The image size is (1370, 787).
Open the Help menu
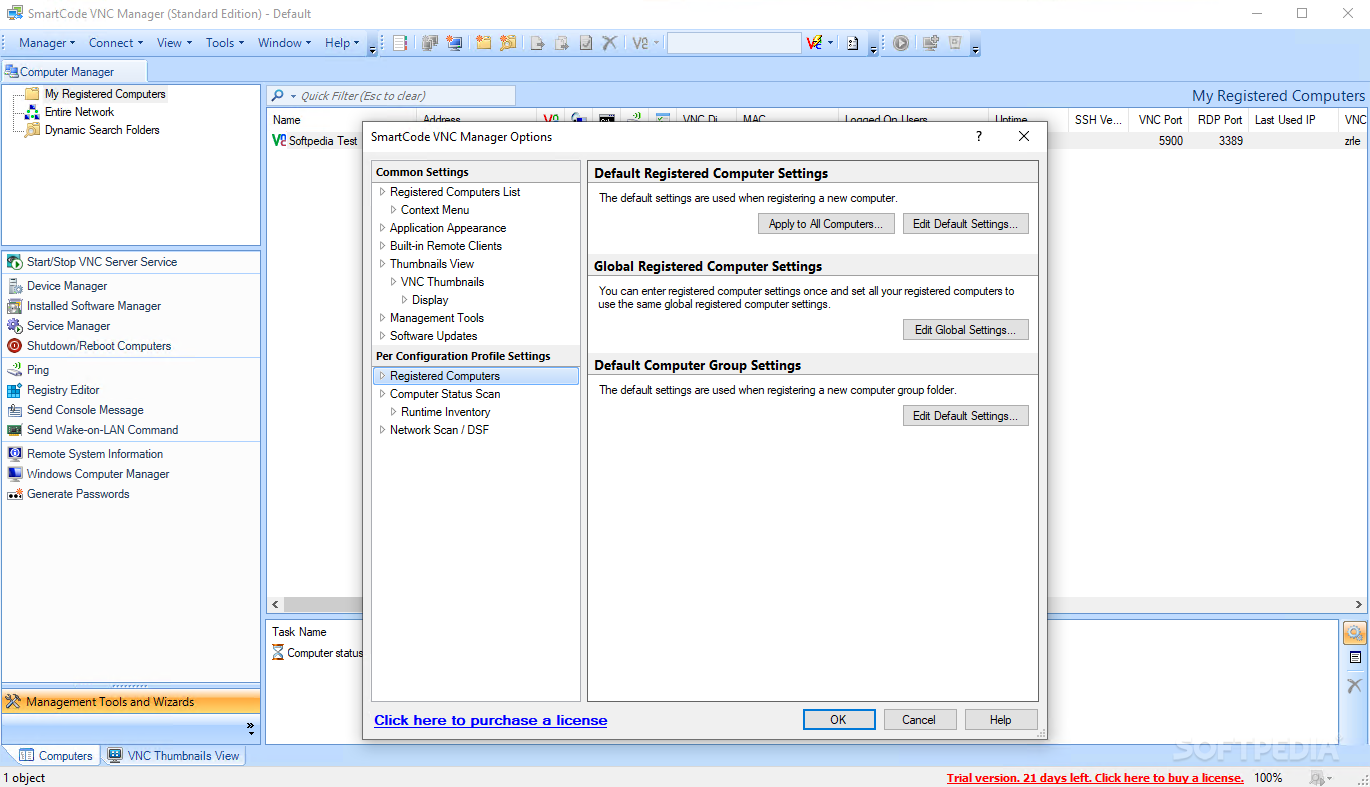pyautogui.click(x=343, y=43)
